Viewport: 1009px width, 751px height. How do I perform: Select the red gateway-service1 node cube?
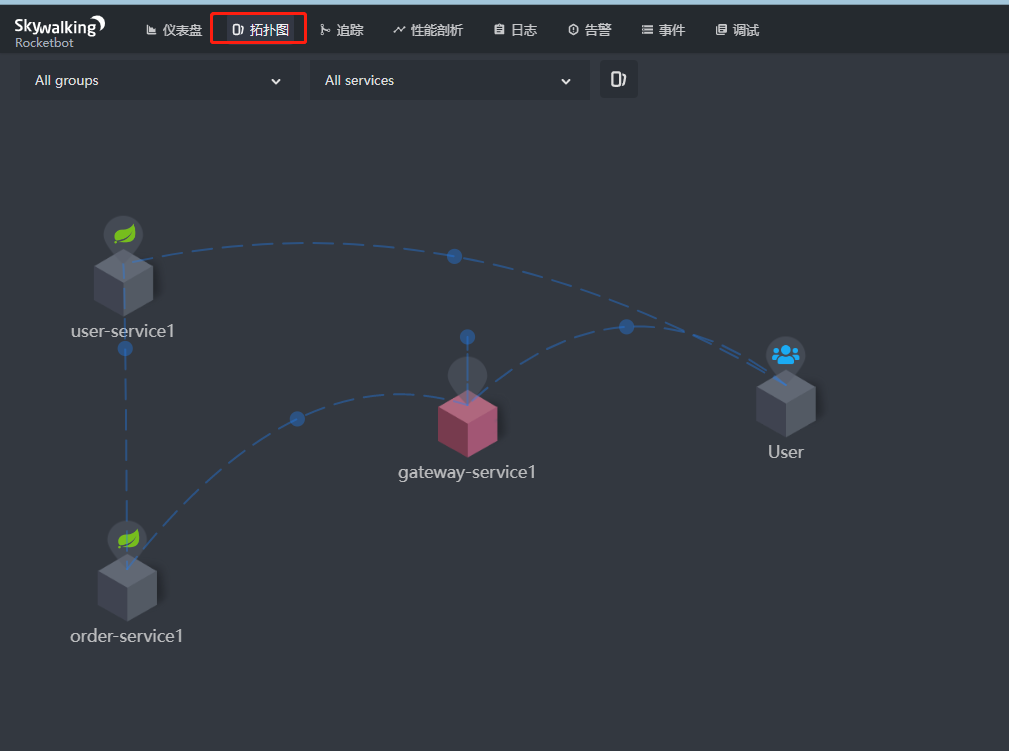tap(467, 424)
